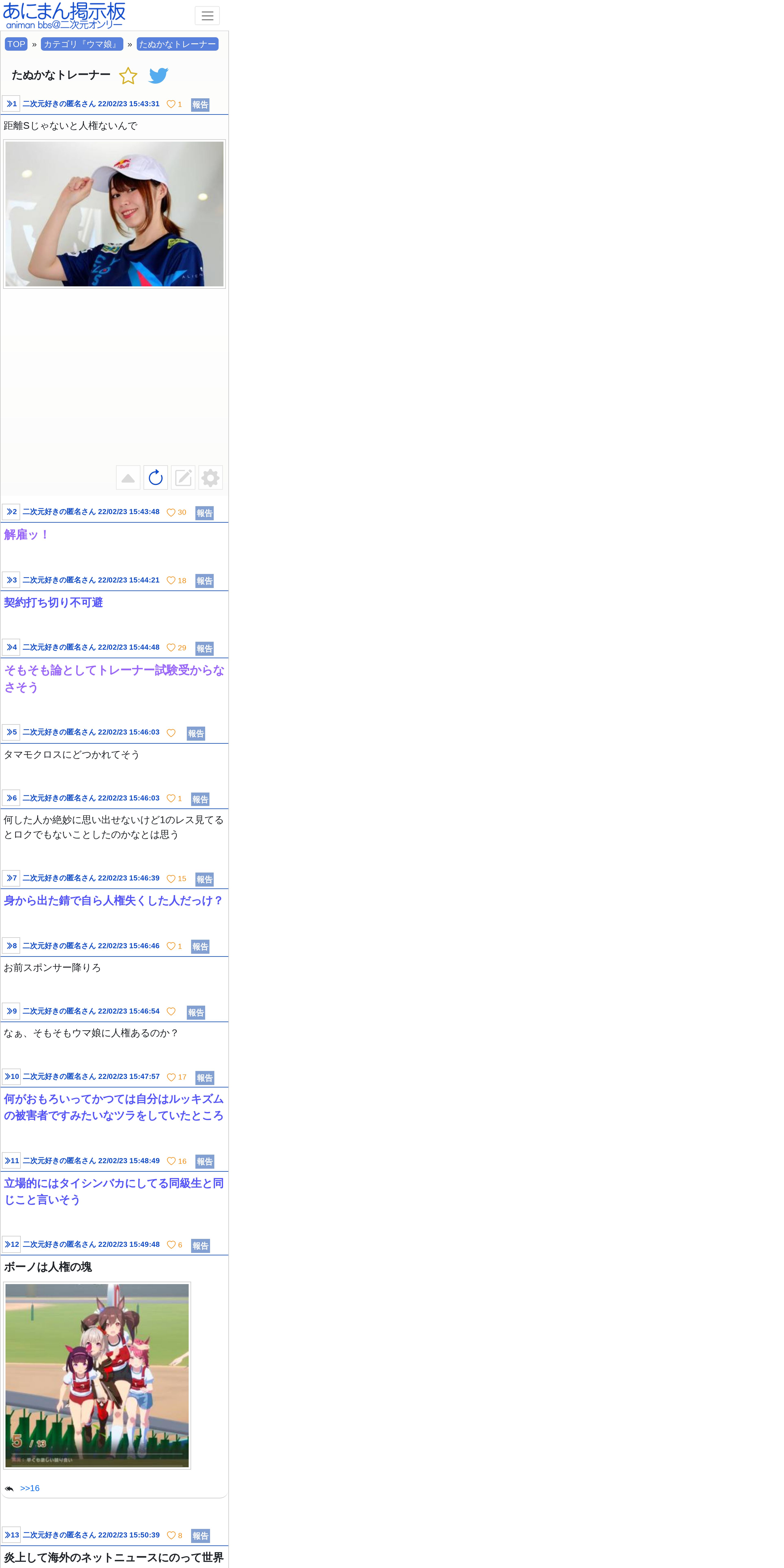Share the thread via the Twitter bird icon
Image resolution: width=784 pixels, height=1568 pixels.
pyautogui.click(x=158, y=76)
